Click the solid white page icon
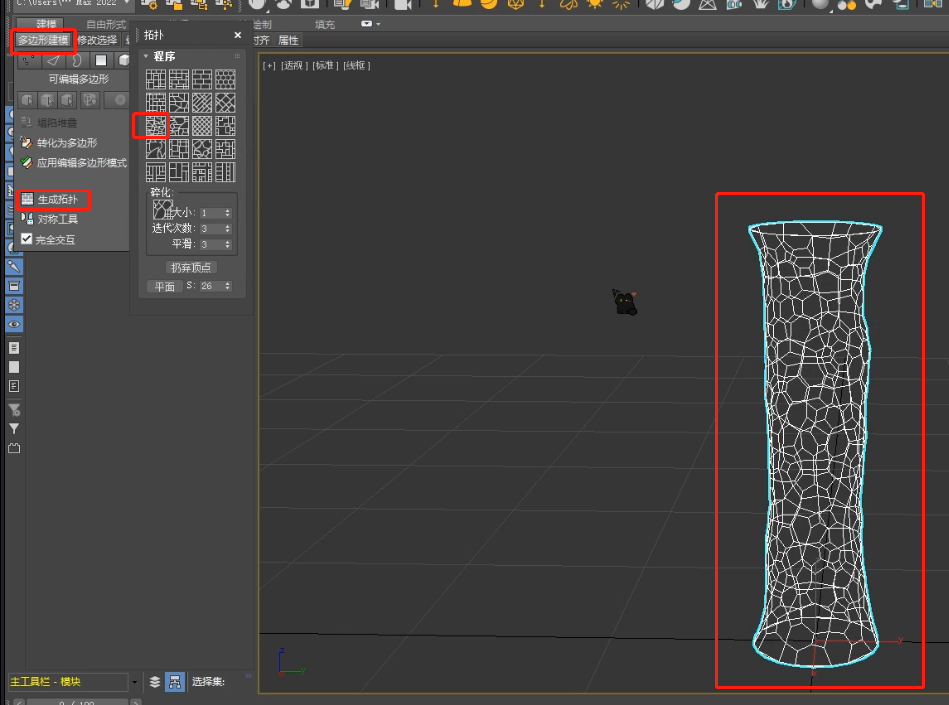949x705 pixels. [14, 367]
